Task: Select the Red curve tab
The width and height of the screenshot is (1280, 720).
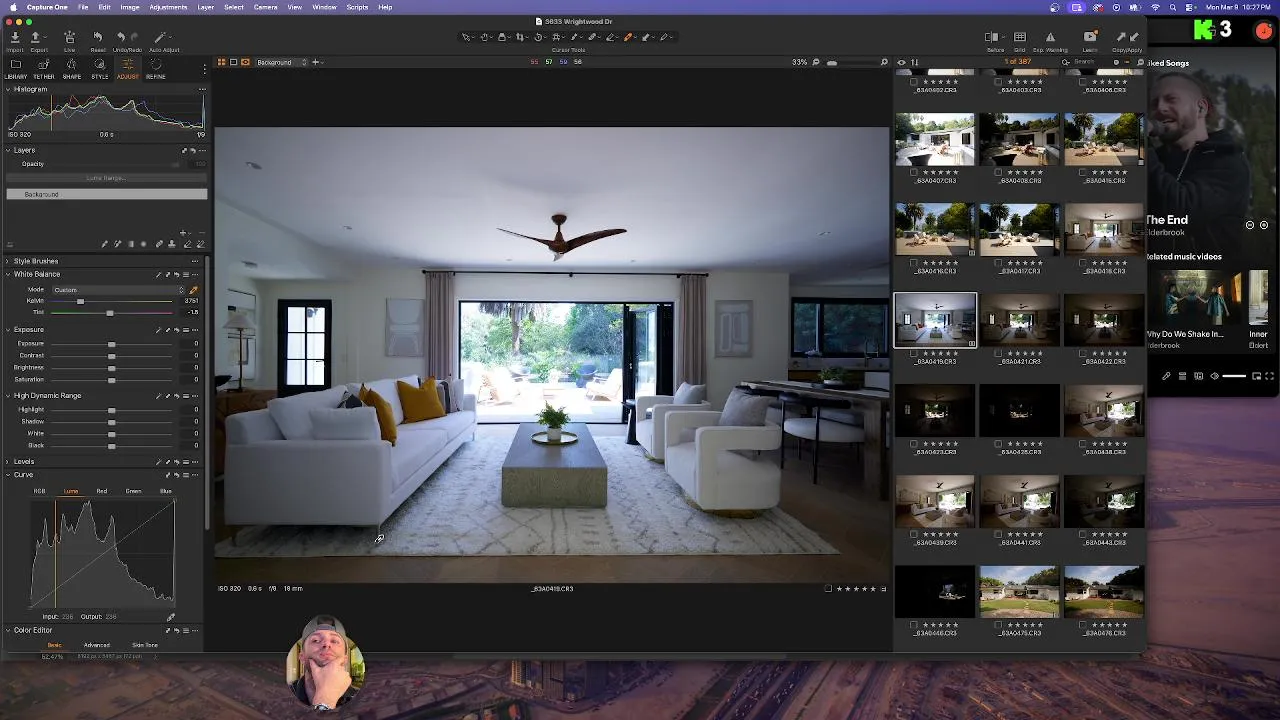Action: [101, 491]
